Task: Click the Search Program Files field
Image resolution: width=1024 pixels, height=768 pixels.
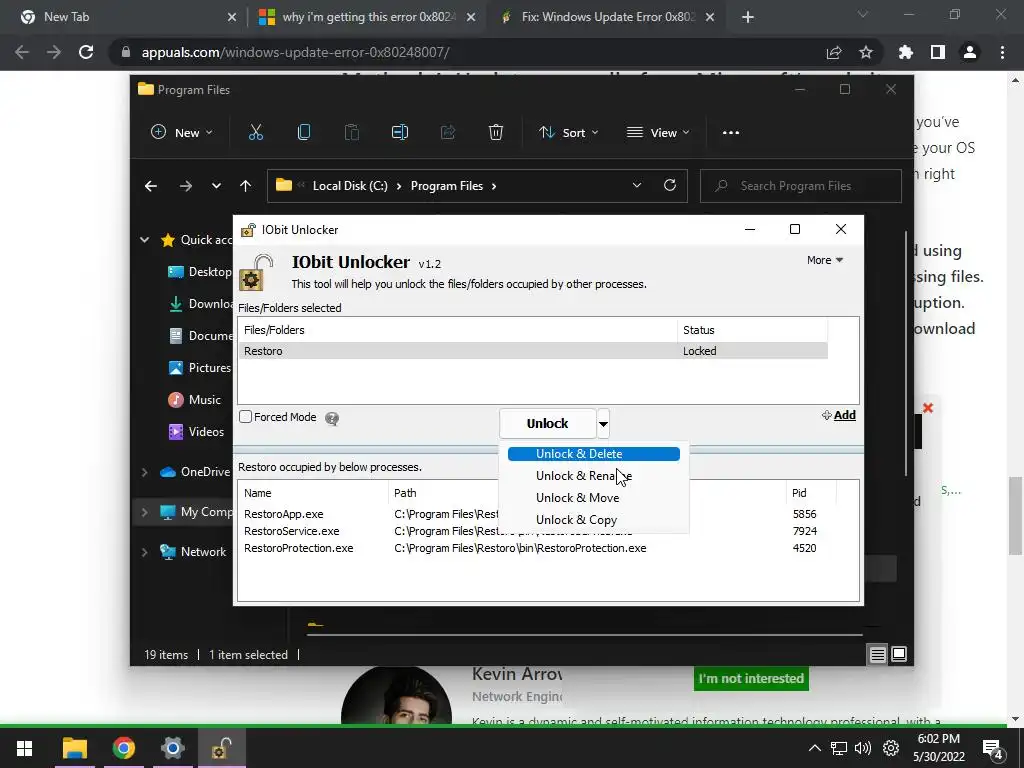Action: click(801, 186)
